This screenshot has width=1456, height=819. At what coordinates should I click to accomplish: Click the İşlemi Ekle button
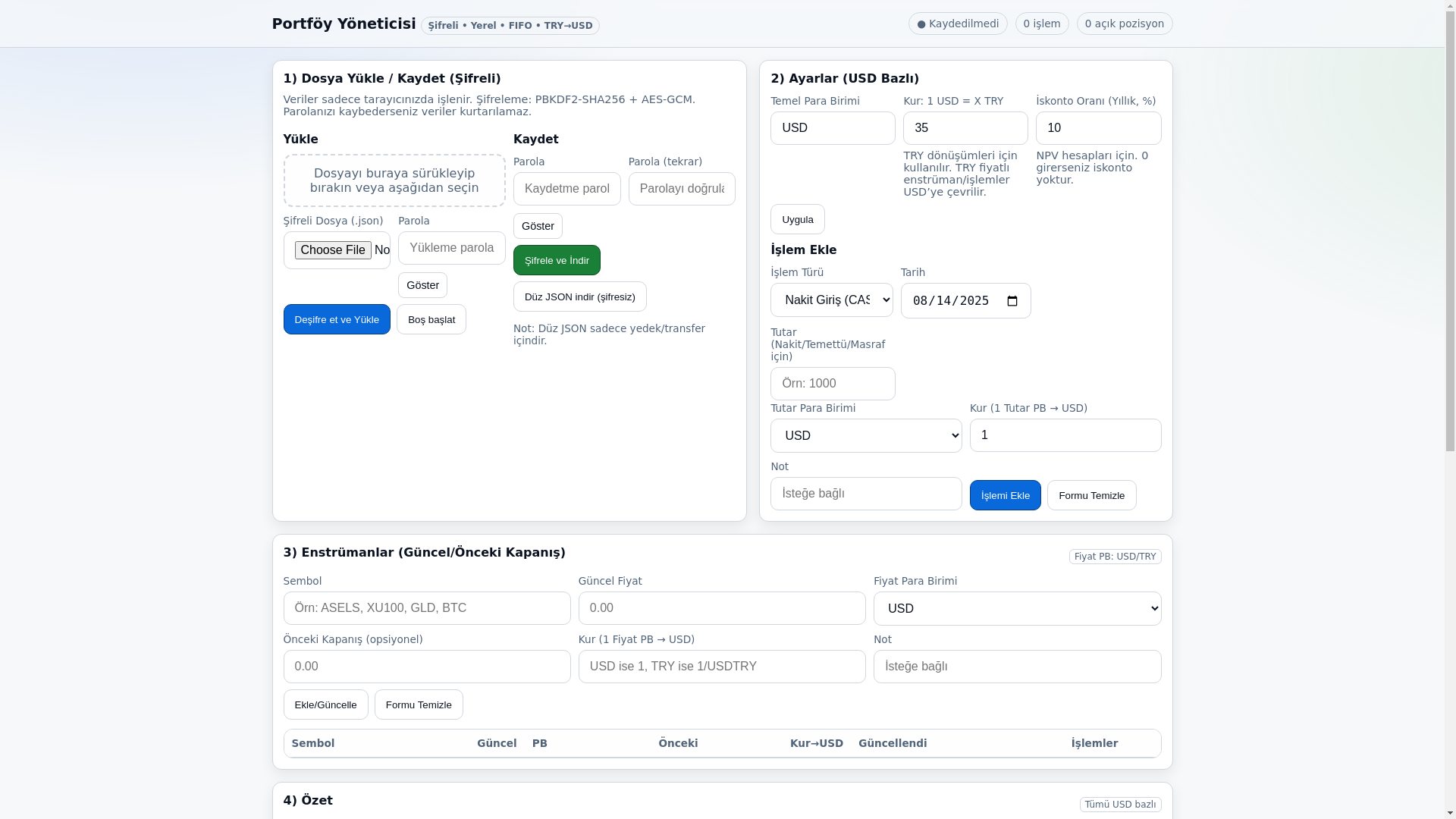coord(1005,495)
